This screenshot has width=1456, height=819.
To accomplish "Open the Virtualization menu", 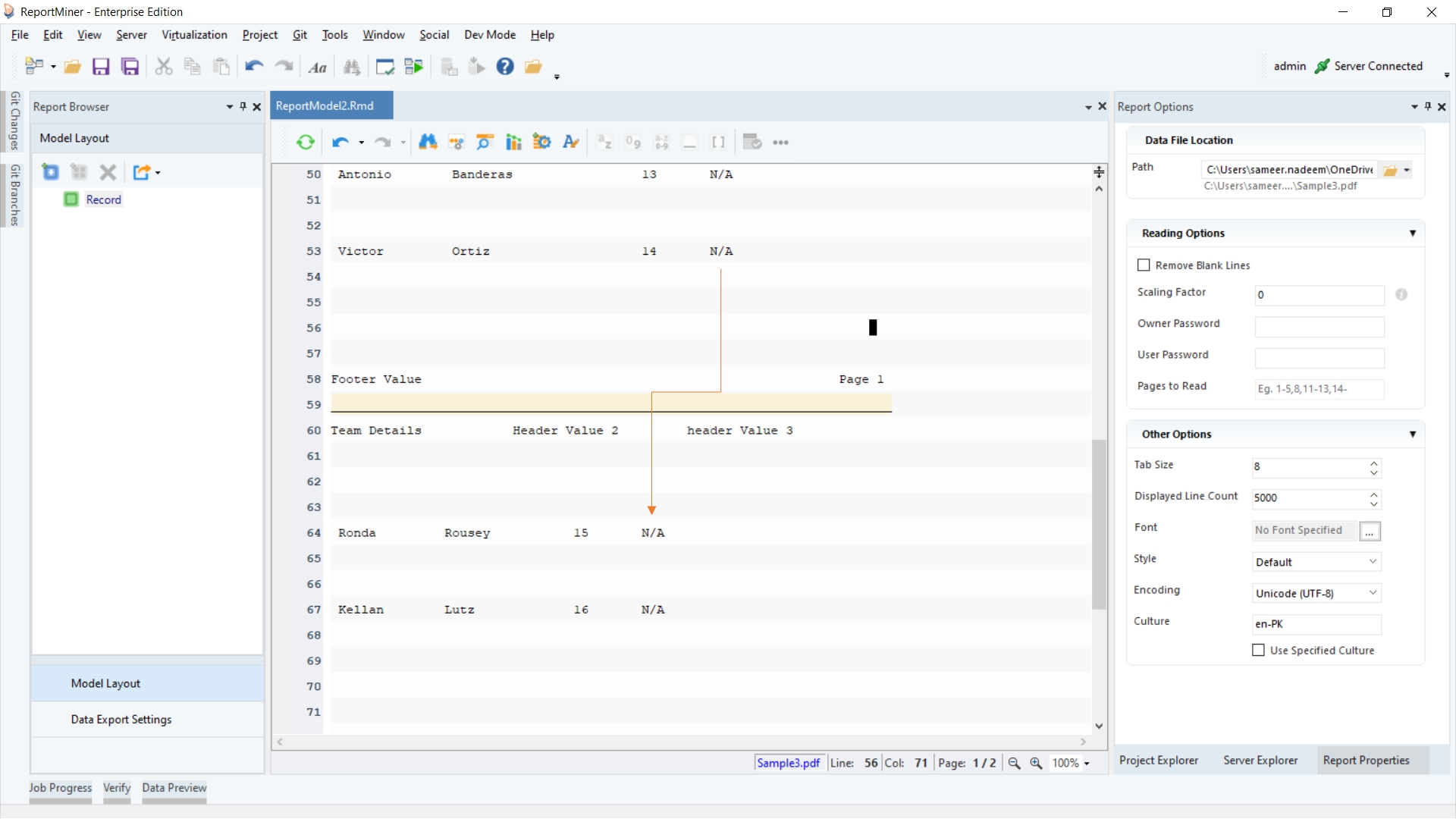I will click(x=194, y=35).
